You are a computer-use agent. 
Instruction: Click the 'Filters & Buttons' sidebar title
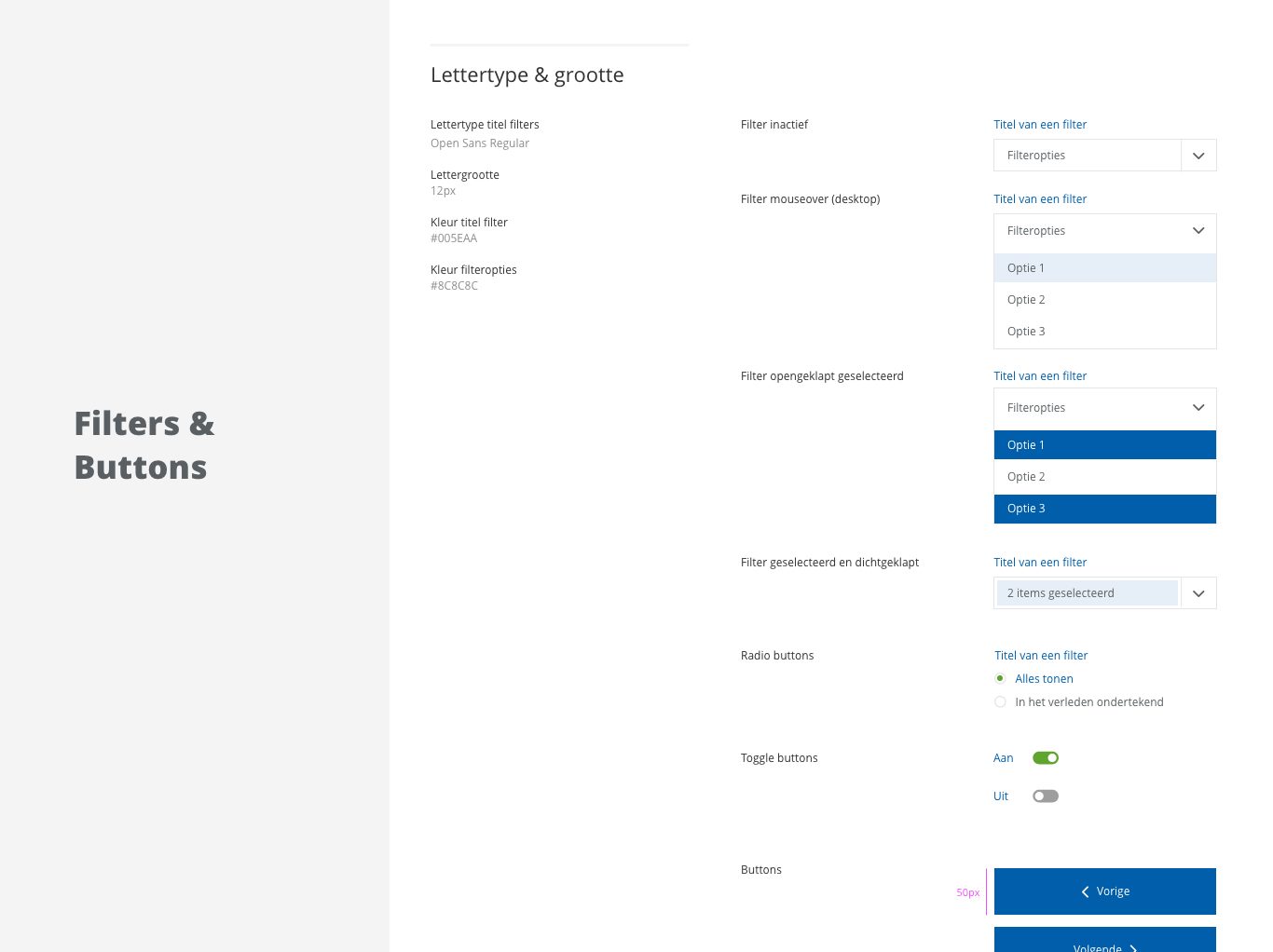coord(144,445)
